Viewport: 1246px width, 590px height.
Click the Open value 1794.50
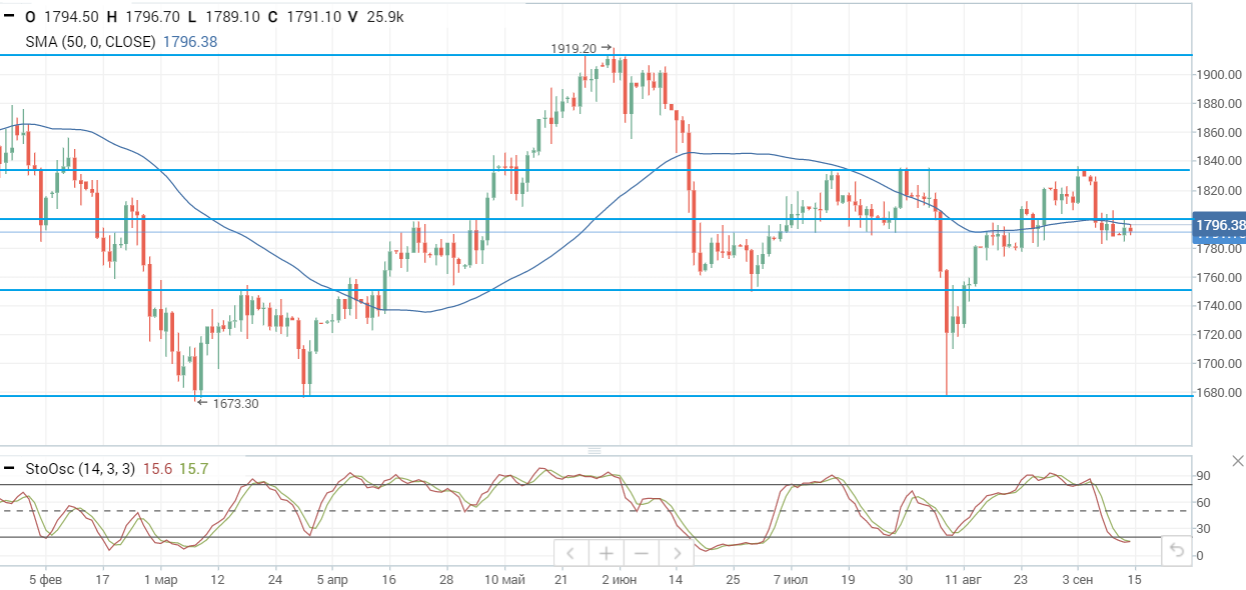tap(70, 17)
